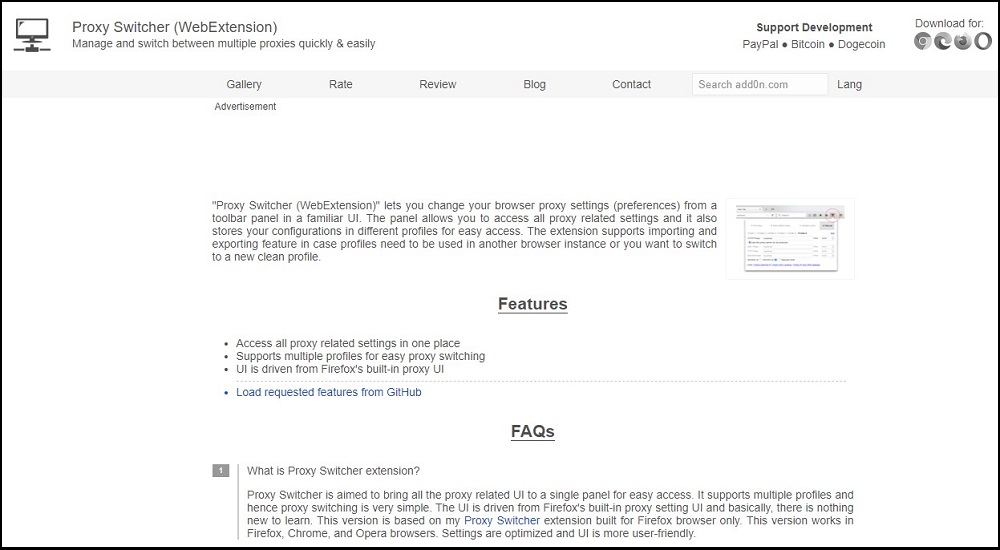Donate via Dogecoin link

(x=862, y=44)
